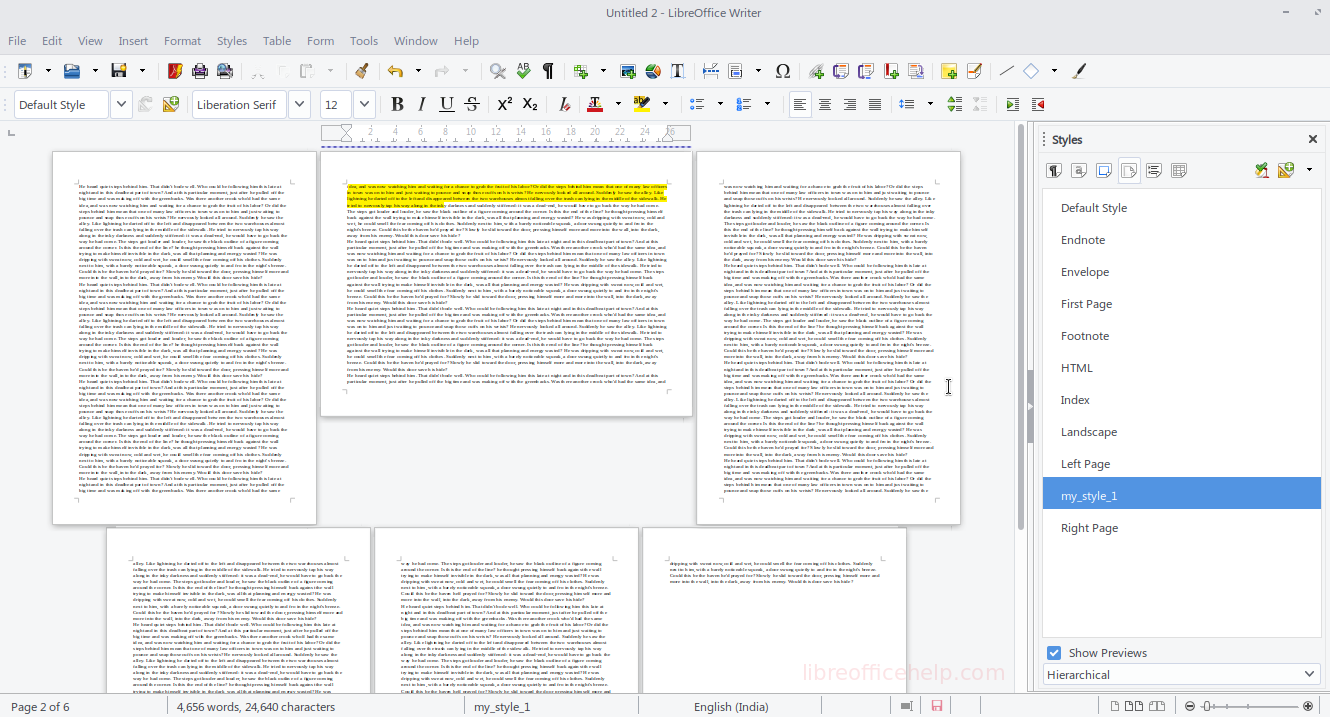Open the Insert menu

point(133,41)
